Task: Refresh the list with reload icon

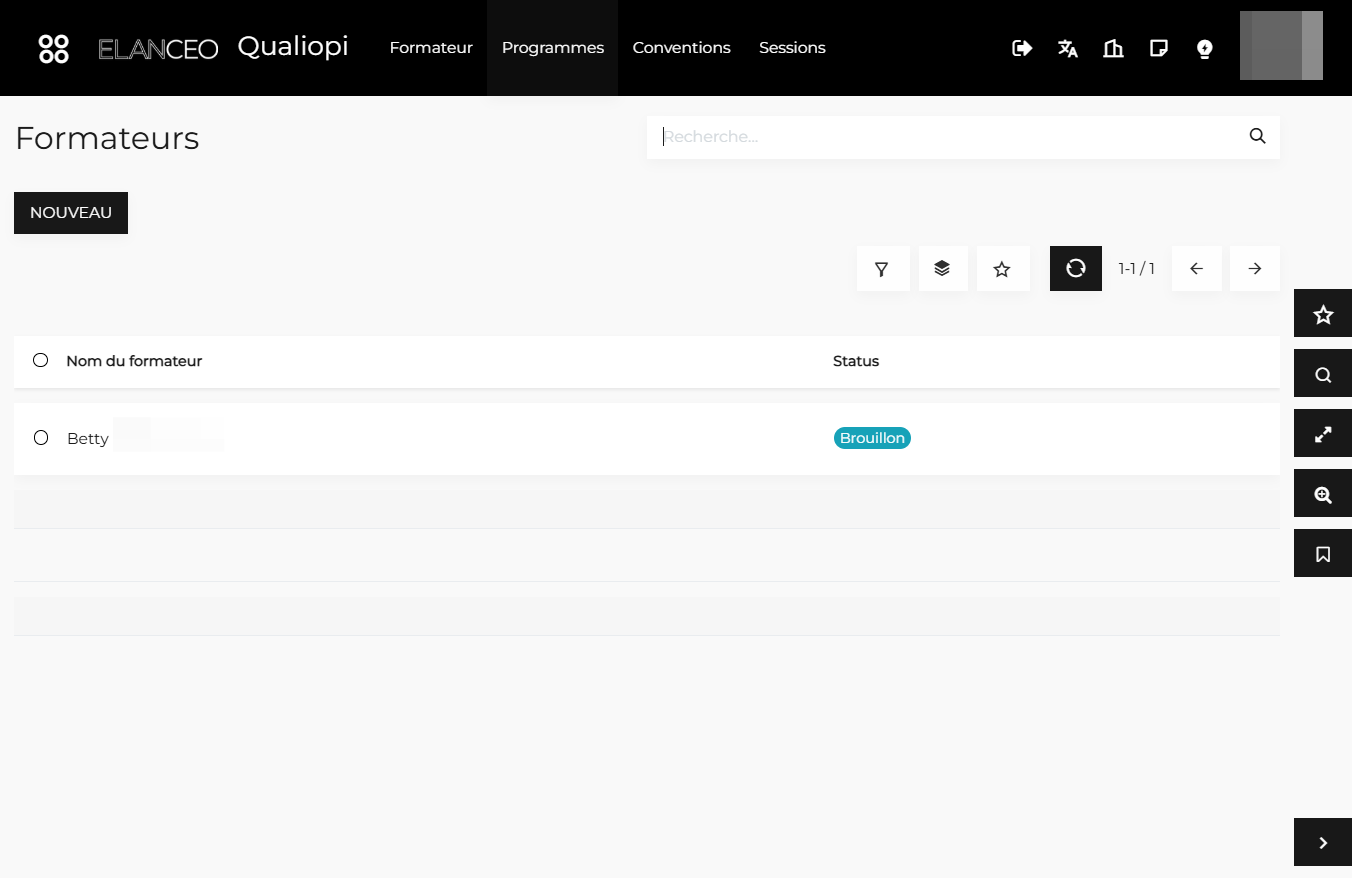Action: 1076,269
